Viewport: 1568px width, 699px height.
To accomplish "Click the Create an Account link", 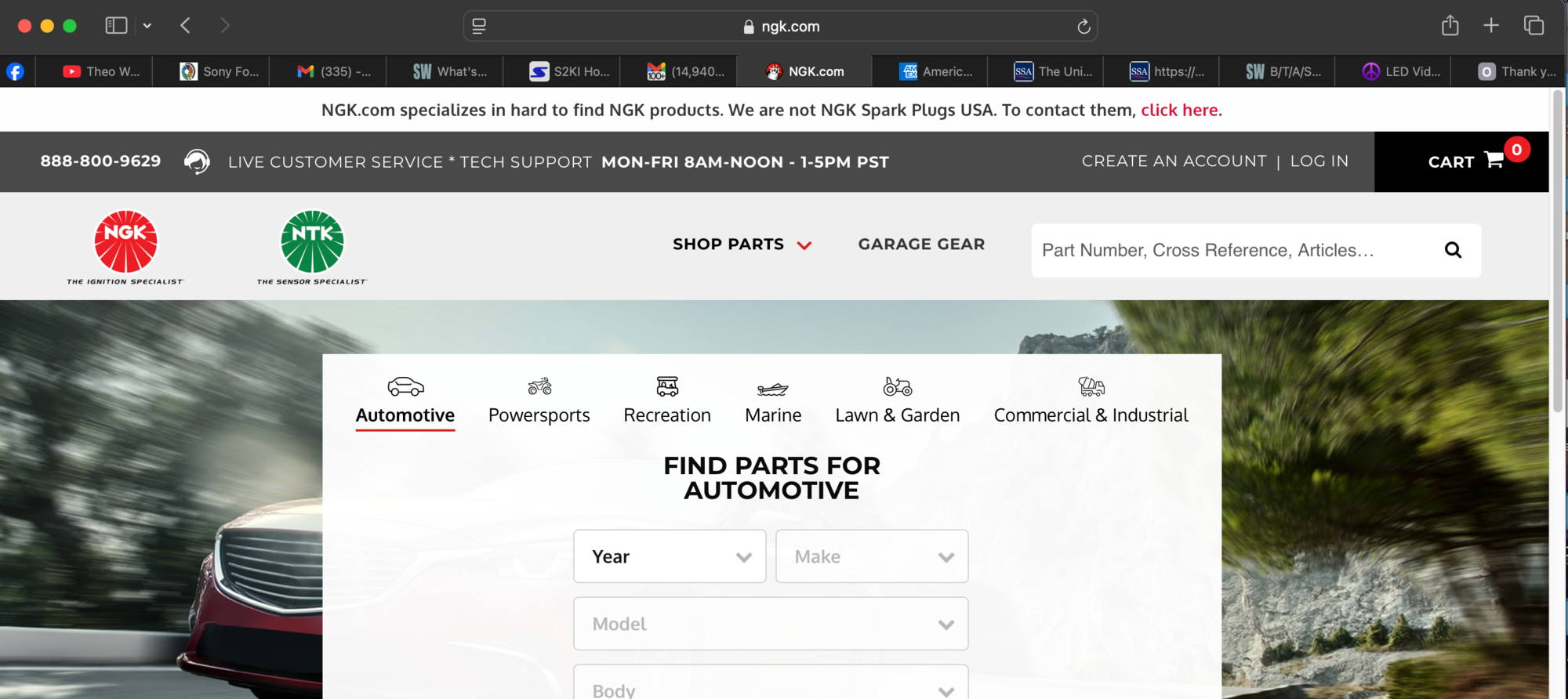I will (x=1174, y=161).
